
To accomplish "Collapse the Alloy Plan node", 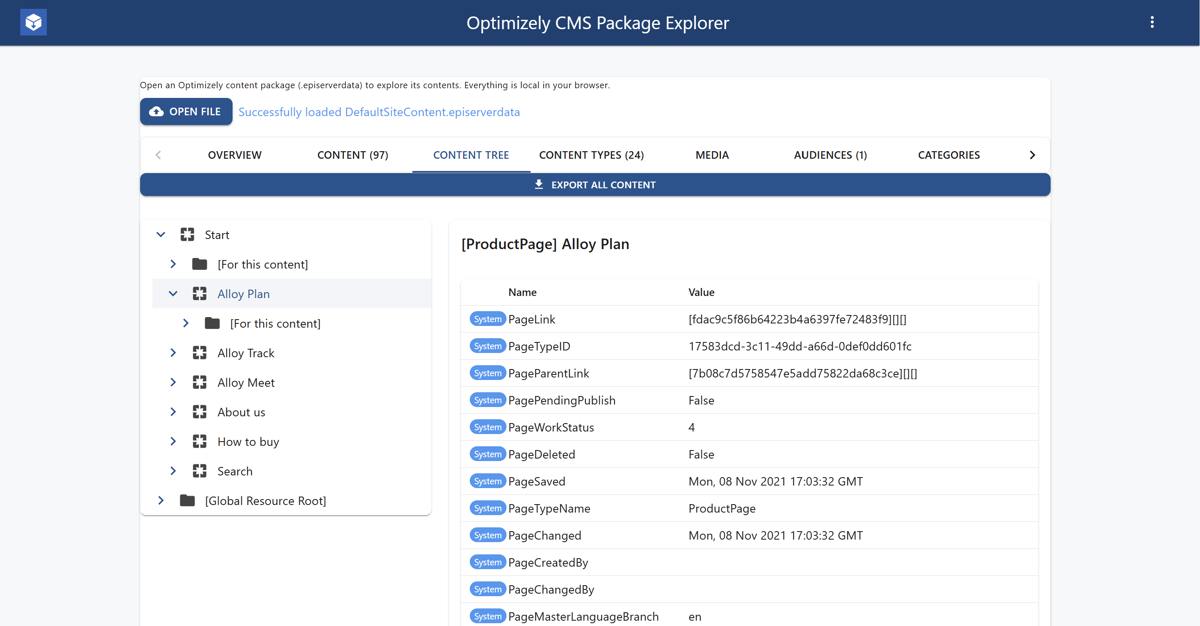I will [172, 293].
